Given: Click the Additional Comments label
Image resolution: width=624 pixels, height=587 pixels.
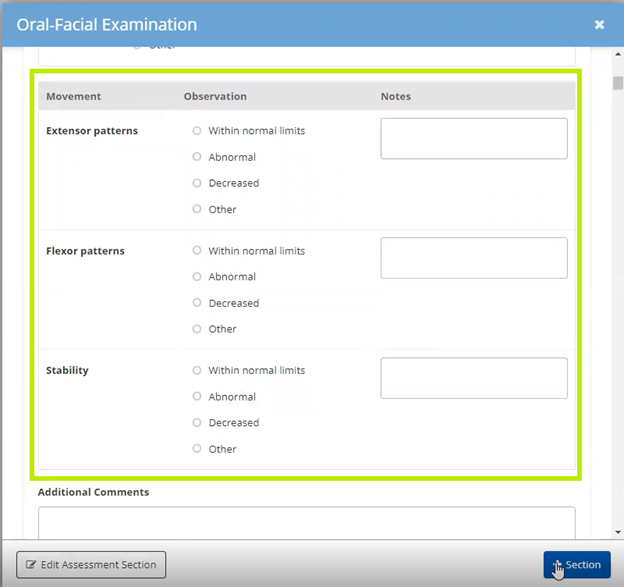Looking at the screenshot, I should pos(94,492).
